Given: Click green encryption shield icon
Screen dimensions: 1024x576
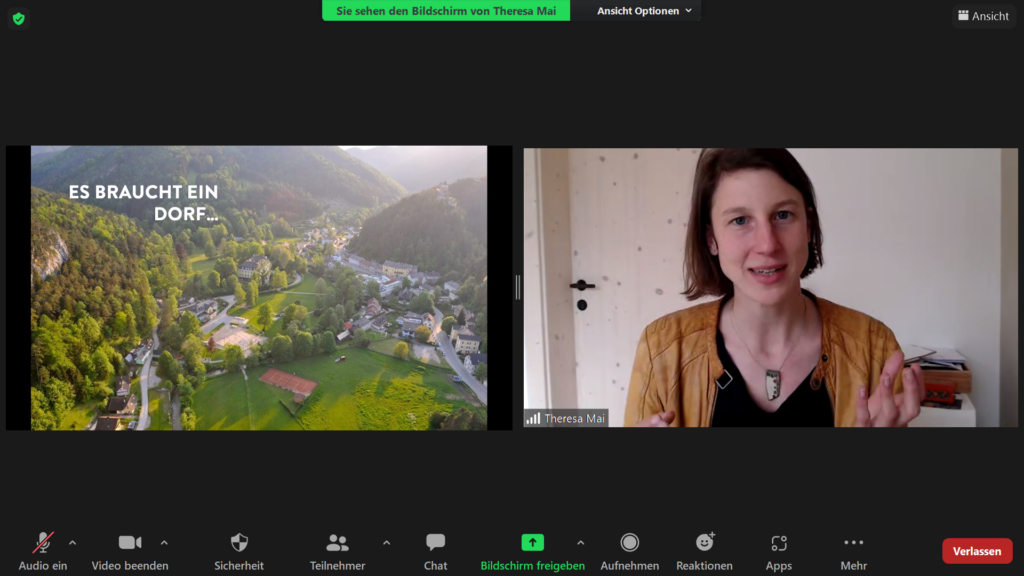Looking at the screenshot, I should click(18, 19).
